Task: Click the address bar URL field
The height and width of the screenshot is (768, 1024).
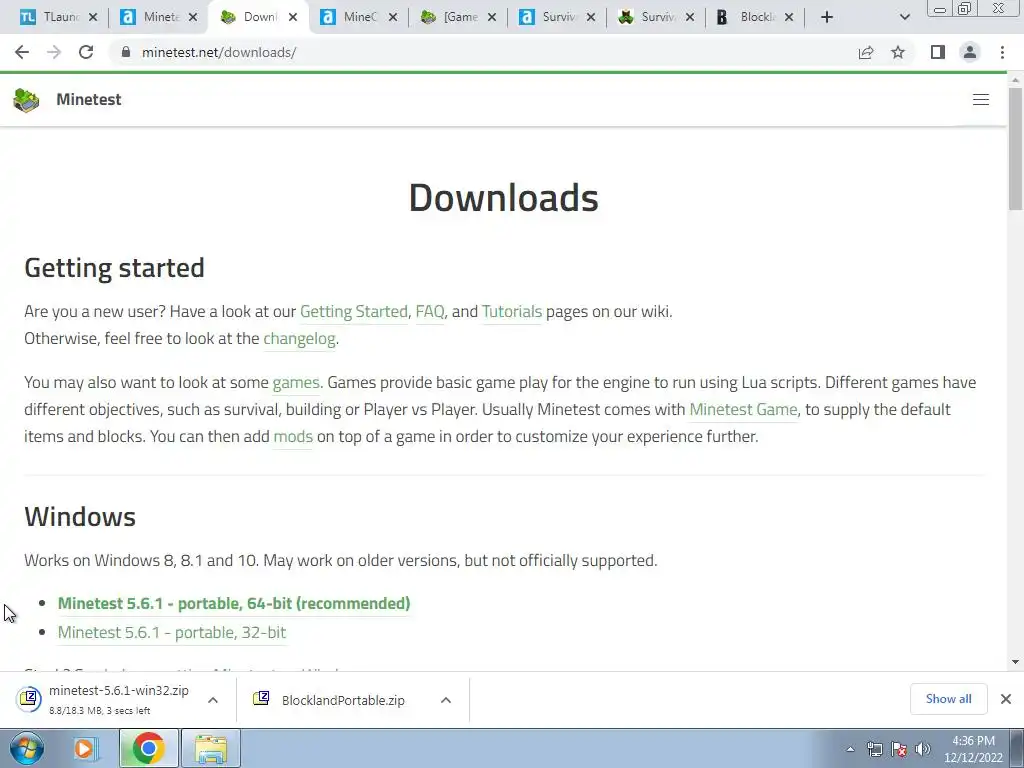Action: (483, 52)
